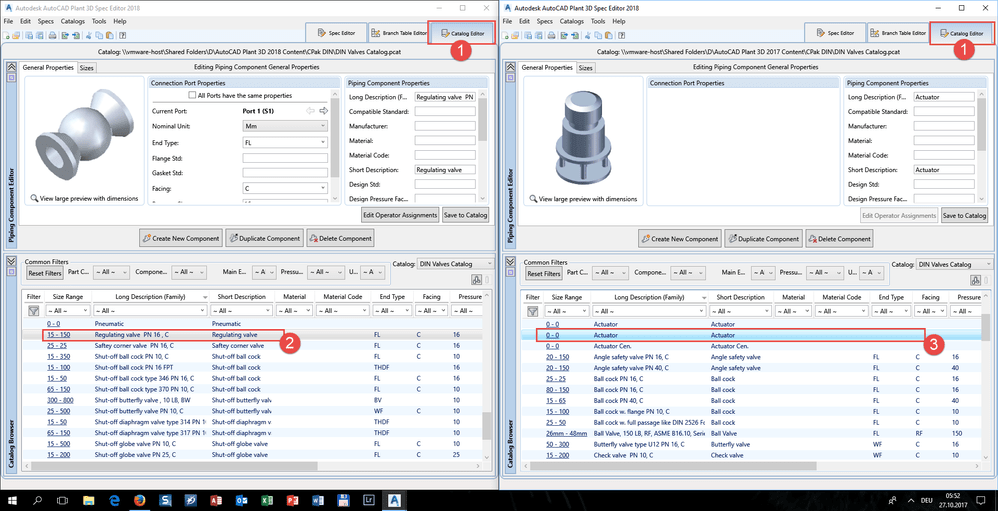Click Duplicate Component button in left window
The width and height of the screenshot is (998, 511).
coord(264,239)
